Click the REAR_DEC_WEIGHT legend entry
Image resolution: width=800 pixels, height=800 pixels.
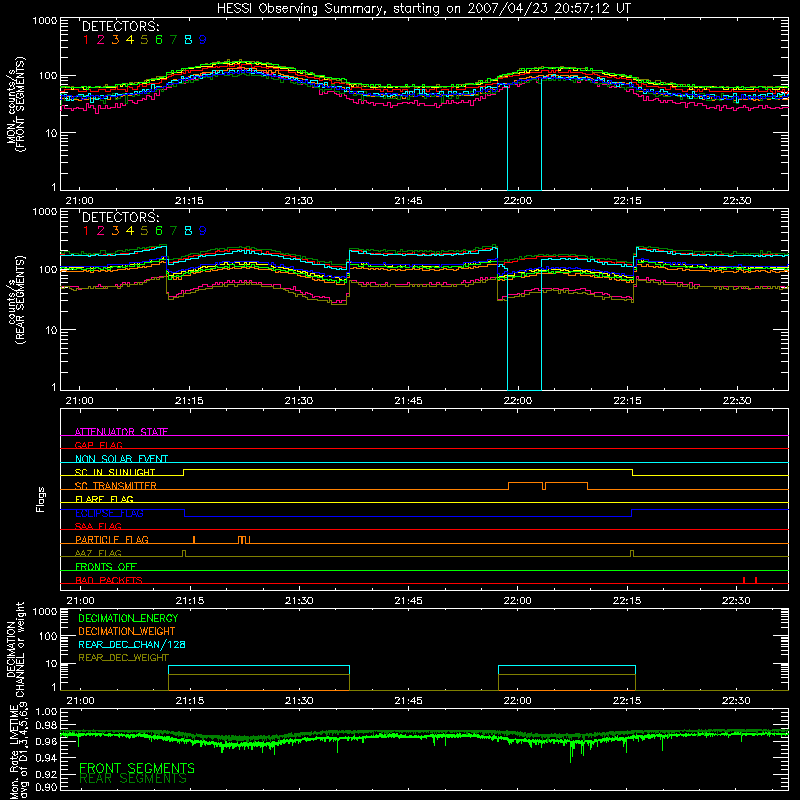(x=123, y=658)
